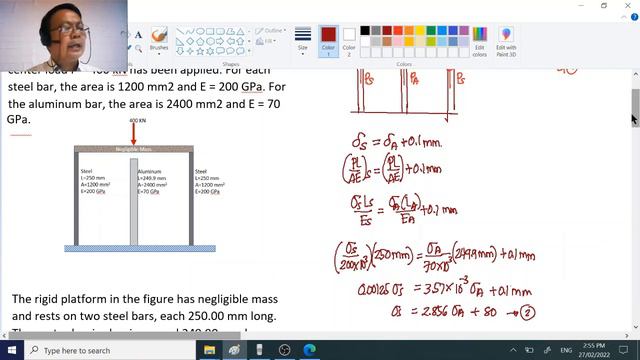The image size is (640, 360).
Task: Select the Up arrow shape
Action: coord(240,41)
